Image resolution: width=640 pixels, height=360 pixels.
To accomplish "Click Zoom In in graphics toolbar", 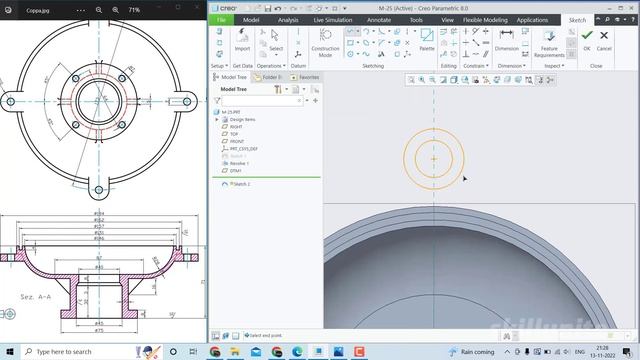I will coord(422,80).
